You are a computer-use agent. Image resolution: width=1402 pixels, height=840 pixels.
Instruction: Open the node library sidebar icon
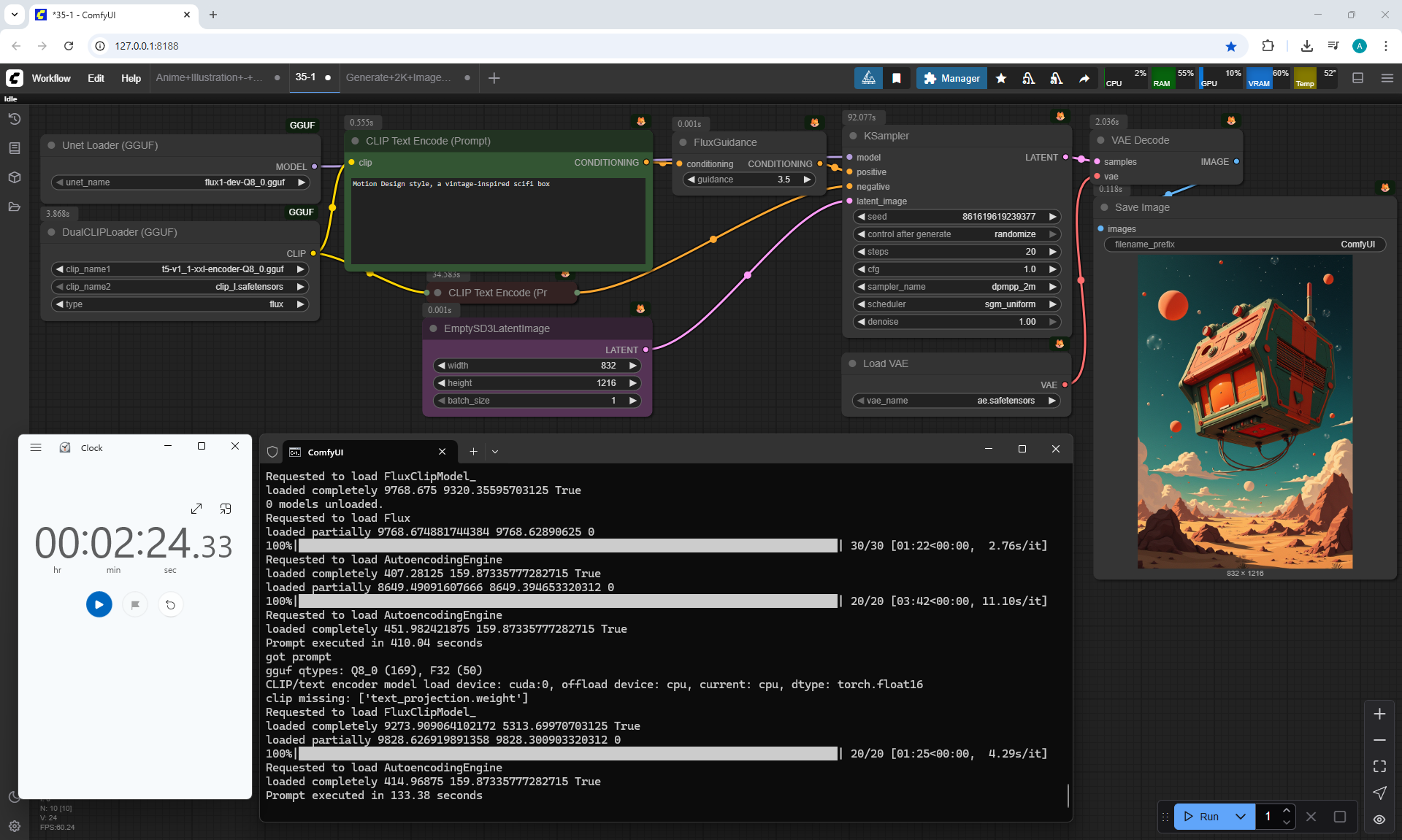point(14,148)
